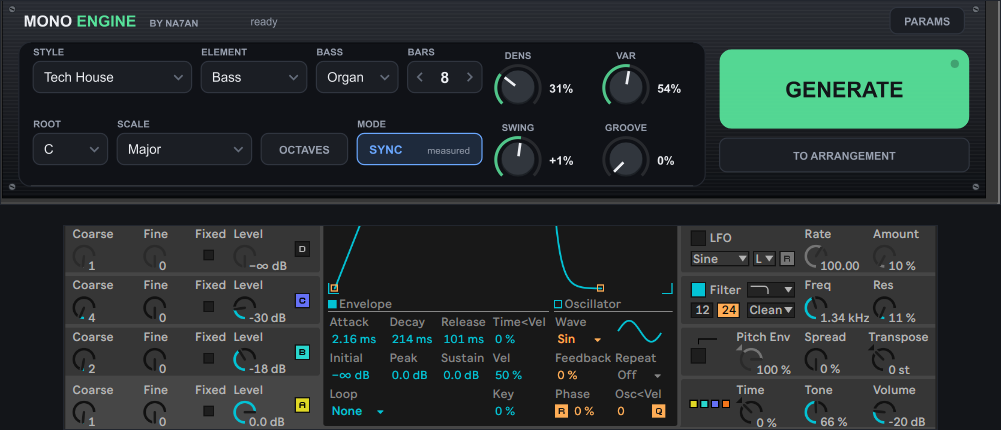Toggle the Osc<Vel quantize Q button
The height and width of the screenshot is (430, 1001).
coord(658,411)
